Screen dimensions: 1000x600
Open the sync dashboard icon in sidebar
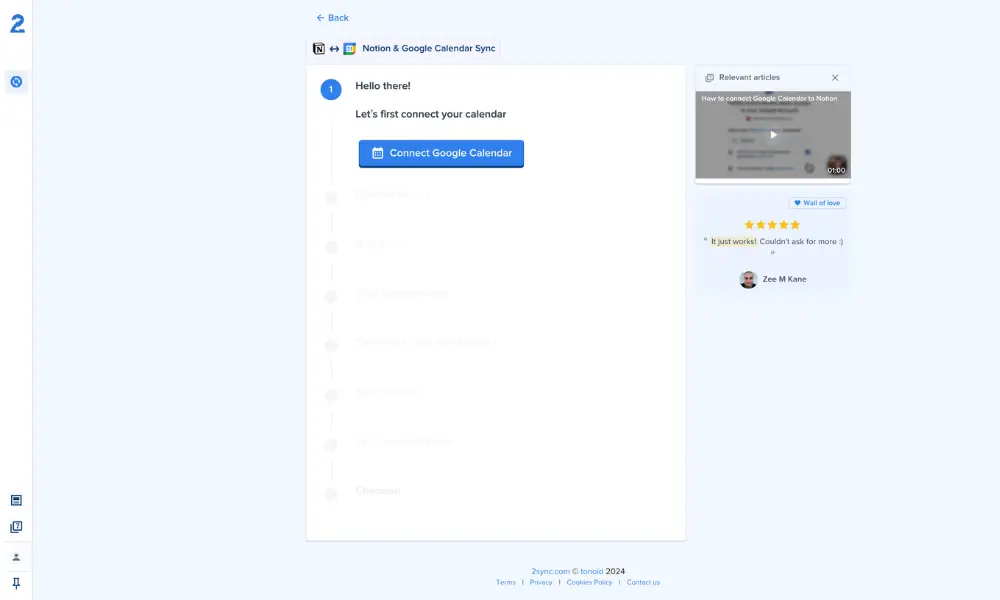tap(17, 82)
